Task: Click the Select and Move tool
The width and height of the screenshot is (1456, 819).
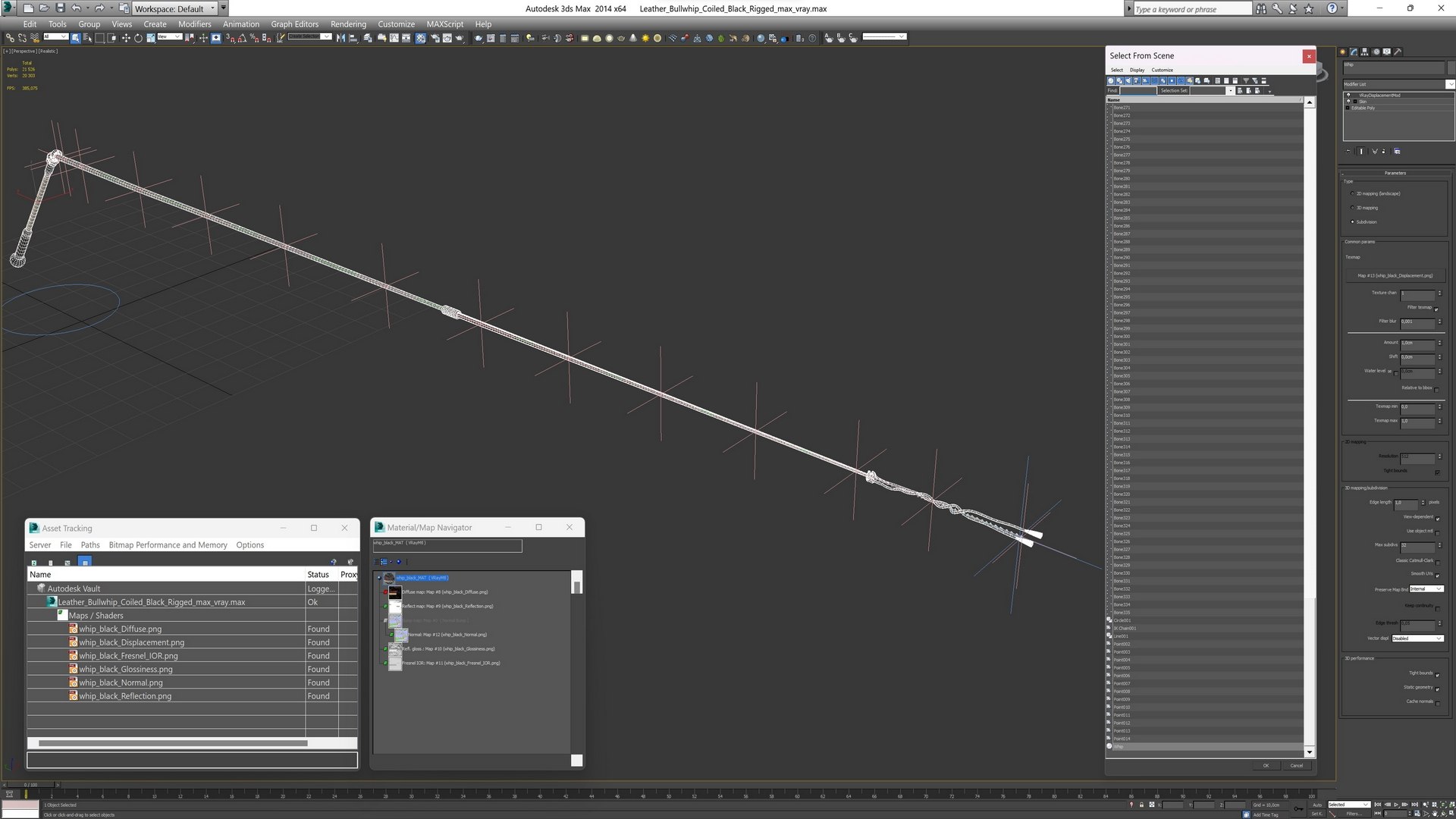Action: coord(126,37)
